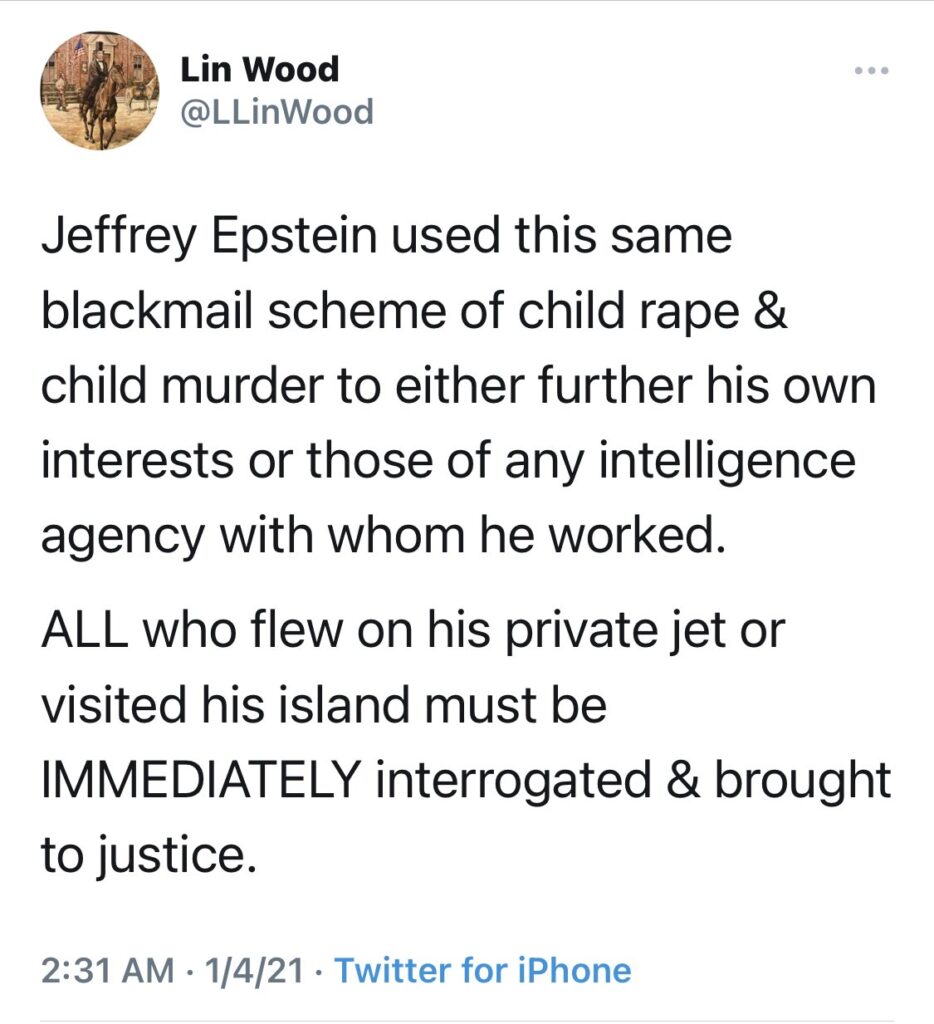
Task: Click the phrase 'visited his island must be'
Action: click(x=324, y=705)
